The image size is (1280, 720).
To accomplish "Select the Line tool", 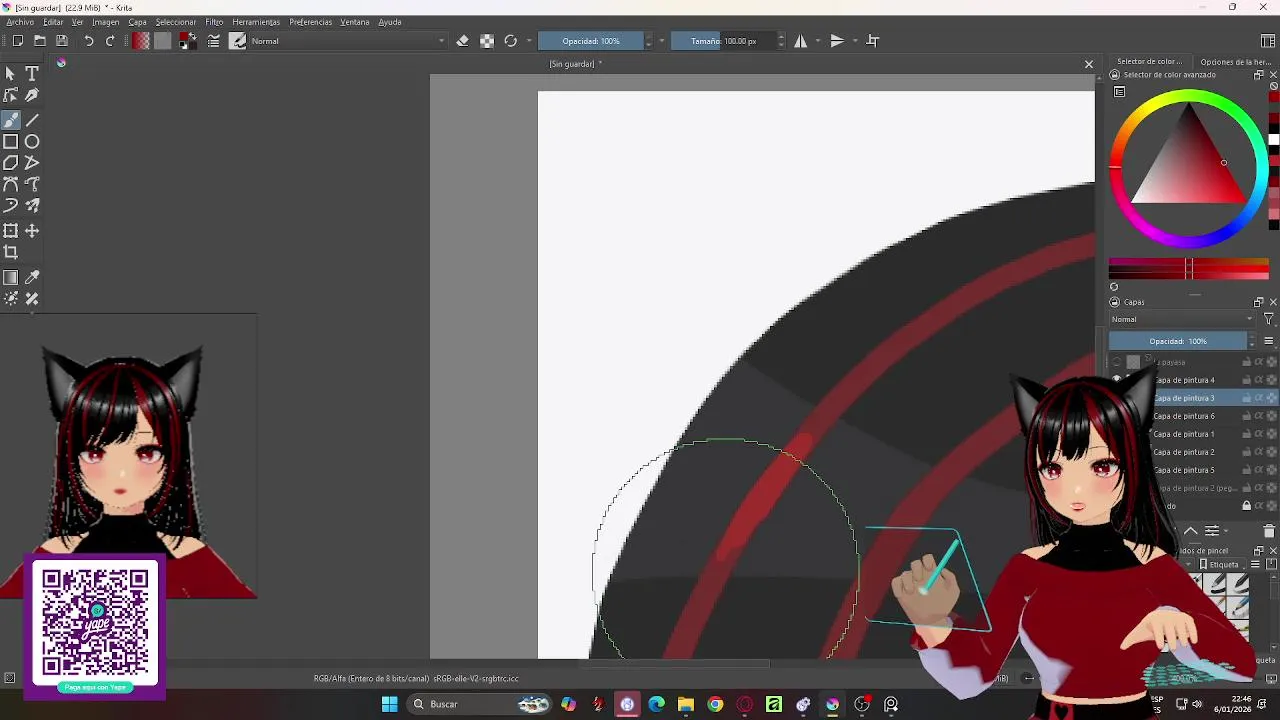I will coord(32,120).
